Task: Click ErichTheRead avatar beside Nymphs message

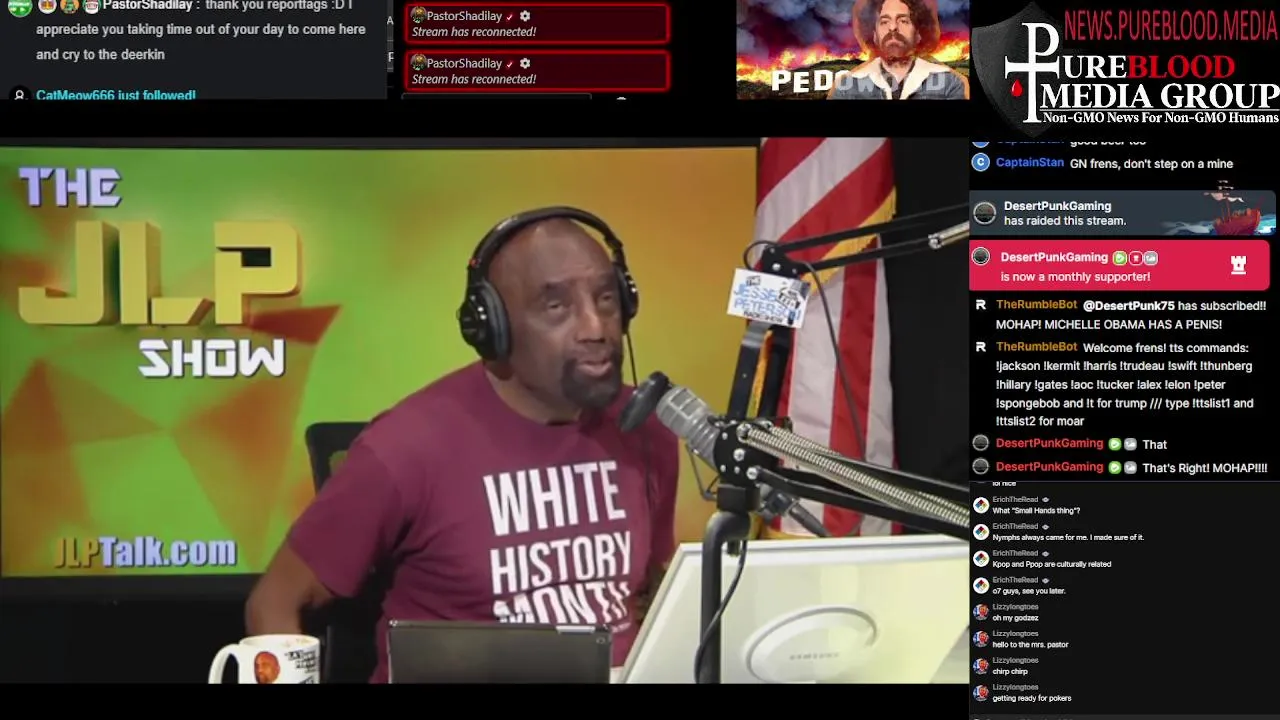Action: coord(981,532)
